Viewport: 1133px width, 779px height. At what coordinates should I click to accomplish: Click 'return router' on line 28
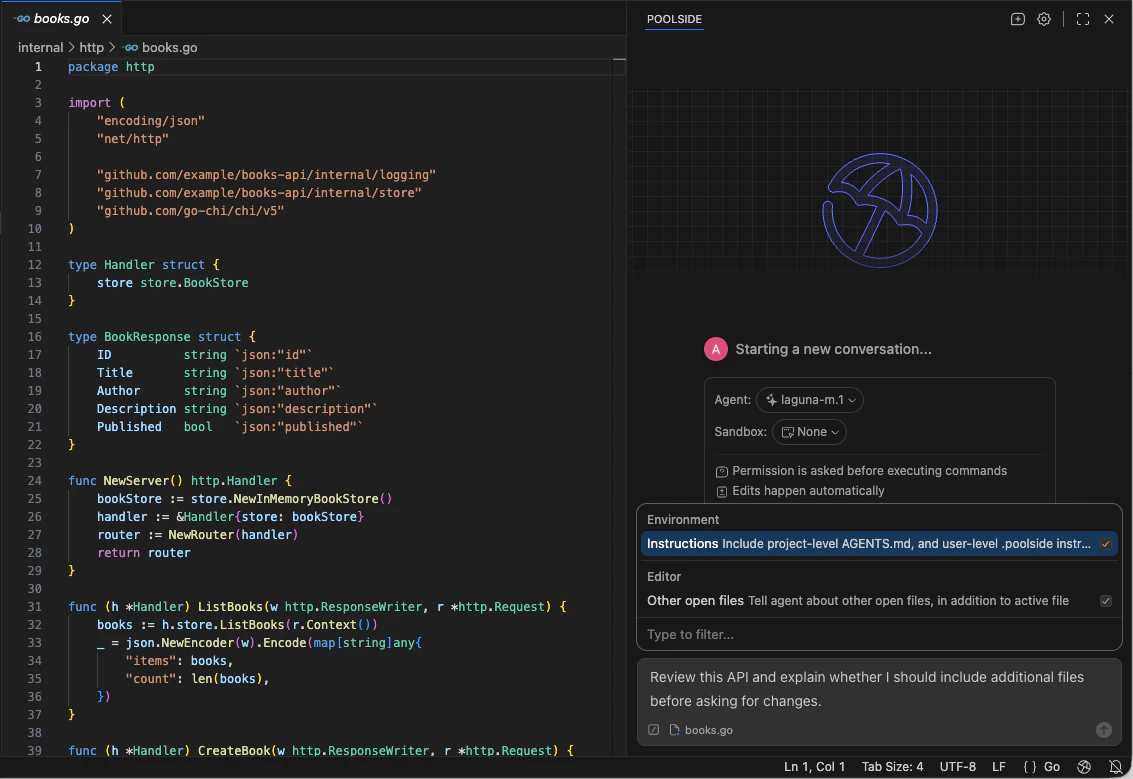[x=144, y=553]
